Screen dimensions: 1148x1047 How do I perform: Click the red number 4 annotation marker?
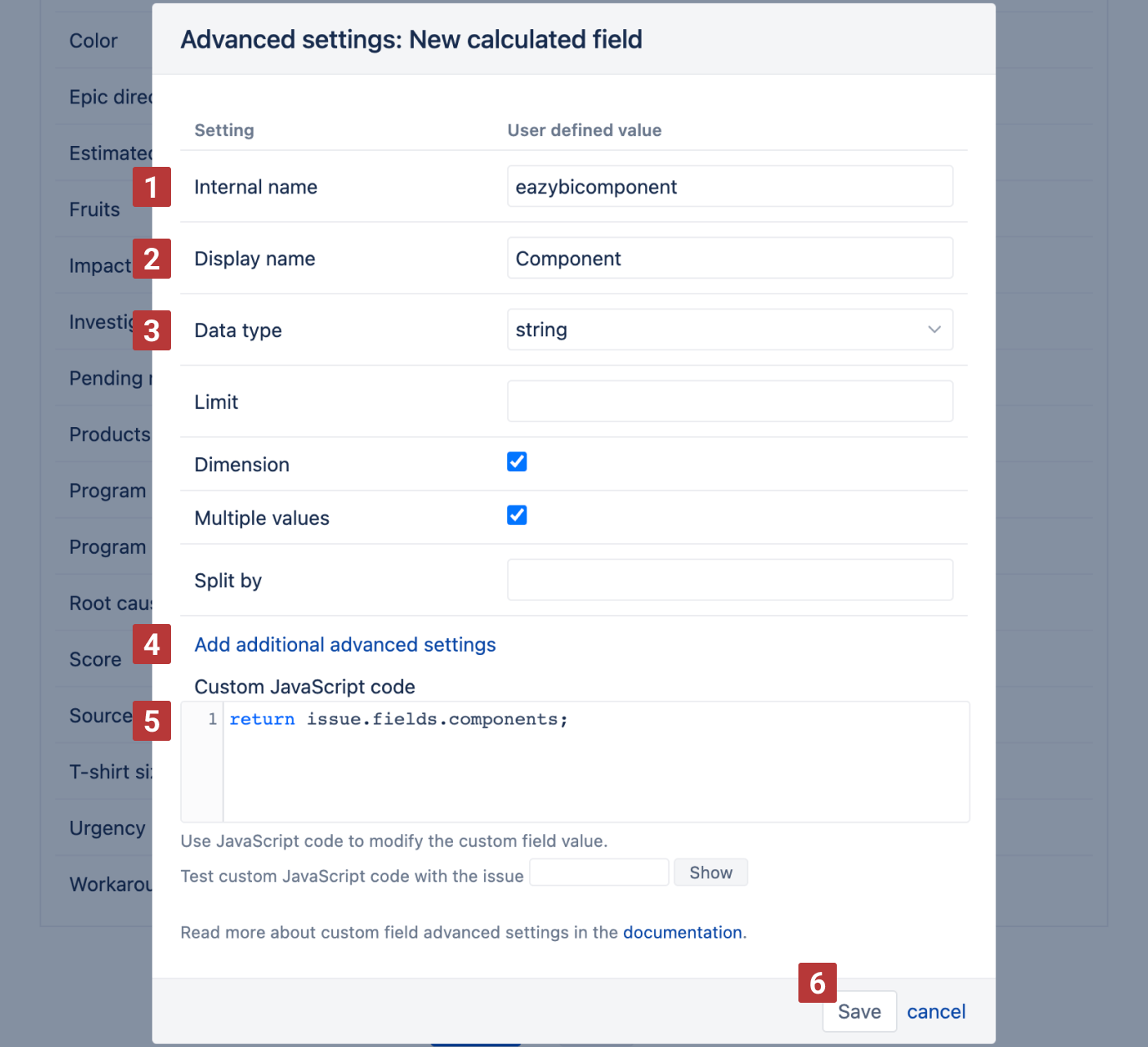[x=151, y=644]
